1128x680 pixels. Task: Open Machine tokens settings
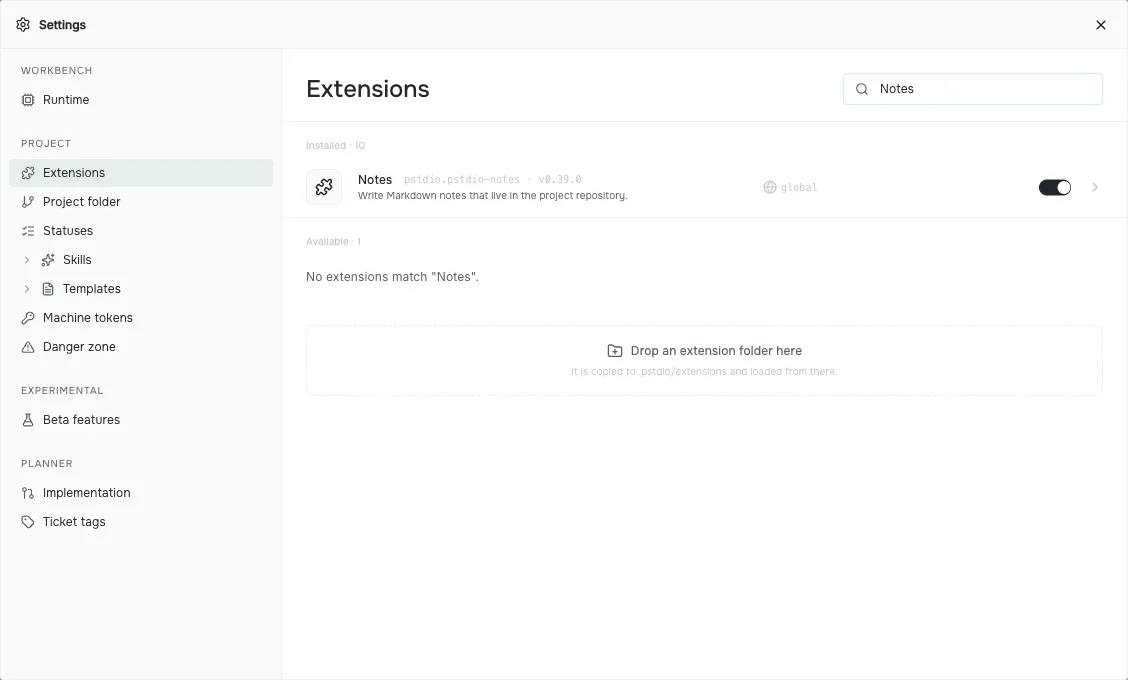tap(141, 317)
